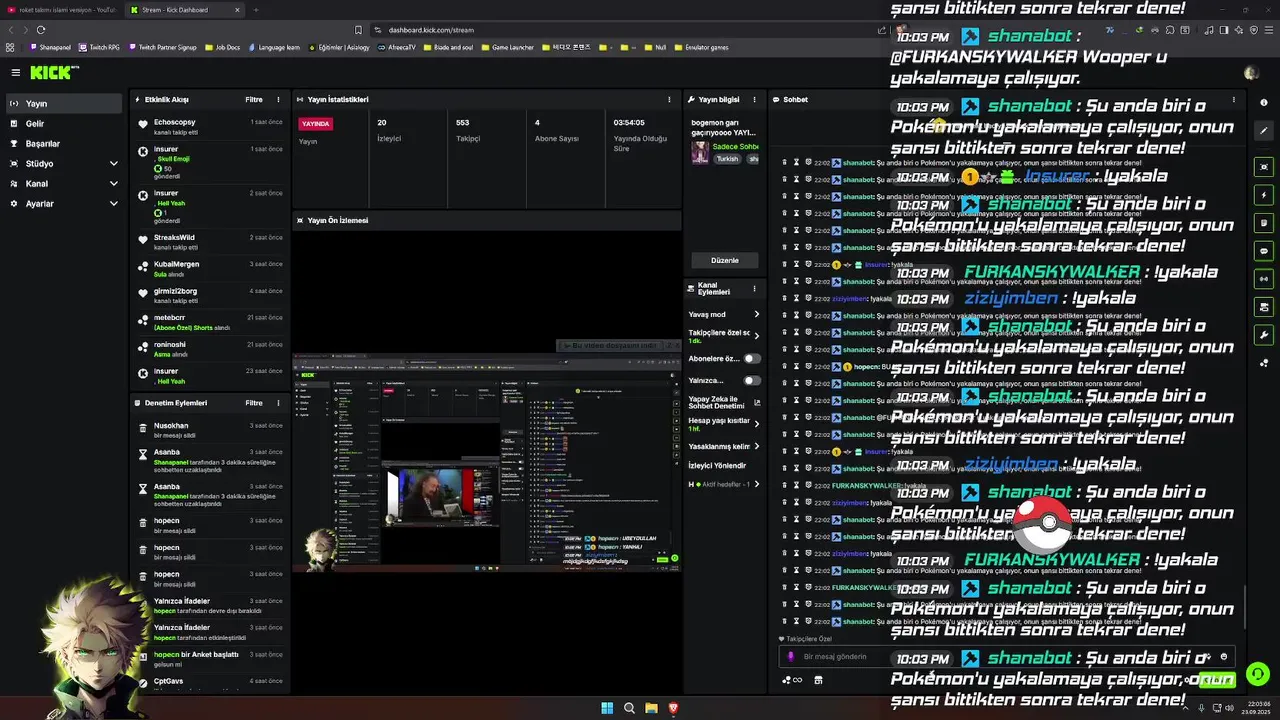Screen dimensions: 1280x720
Task: Click the StreaksWild activity entry
Action: click(x=212, y=242)
